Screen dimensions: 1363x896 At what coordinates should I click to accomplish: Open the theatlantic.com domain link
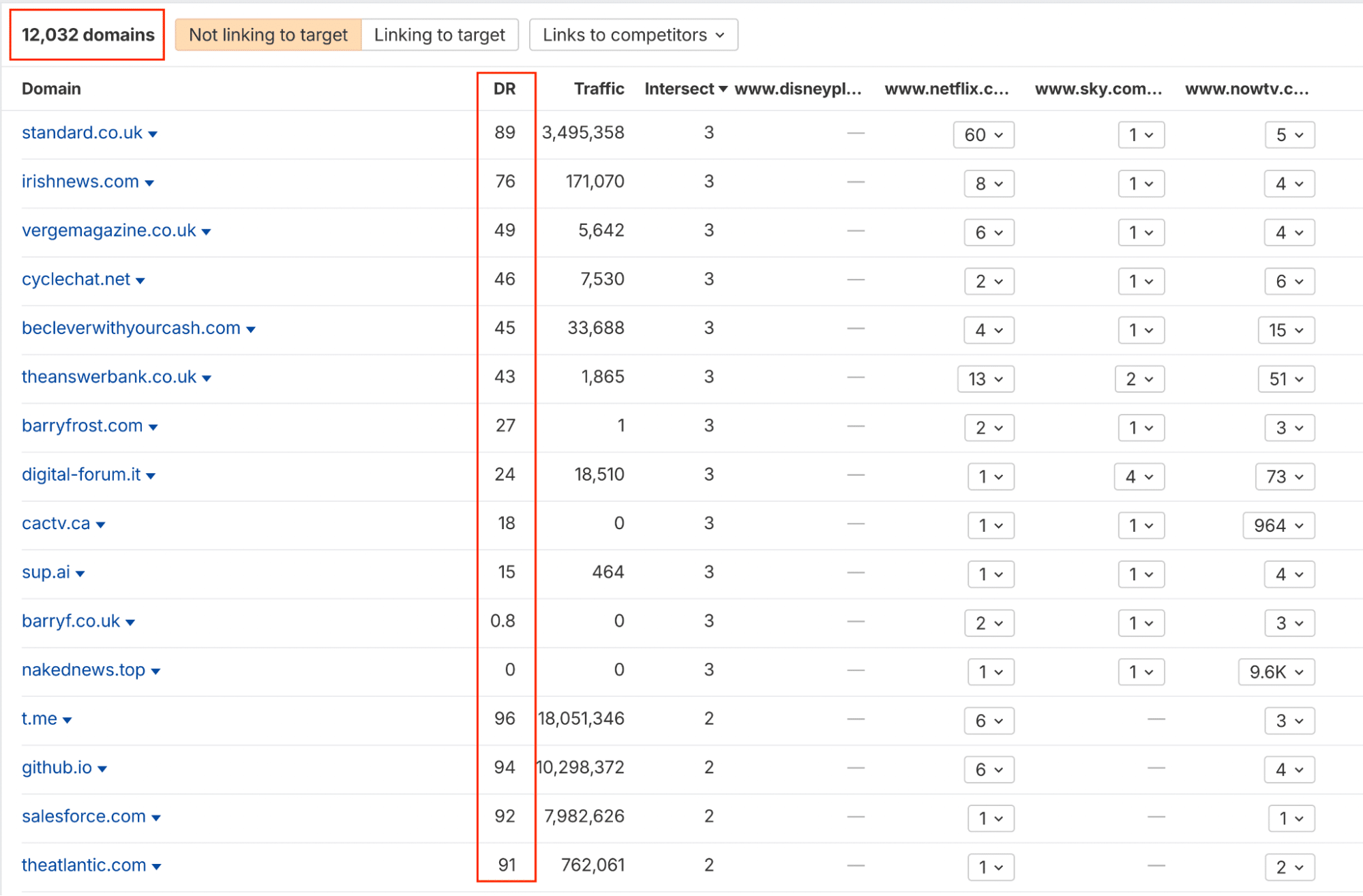click(x=83, y=865)
